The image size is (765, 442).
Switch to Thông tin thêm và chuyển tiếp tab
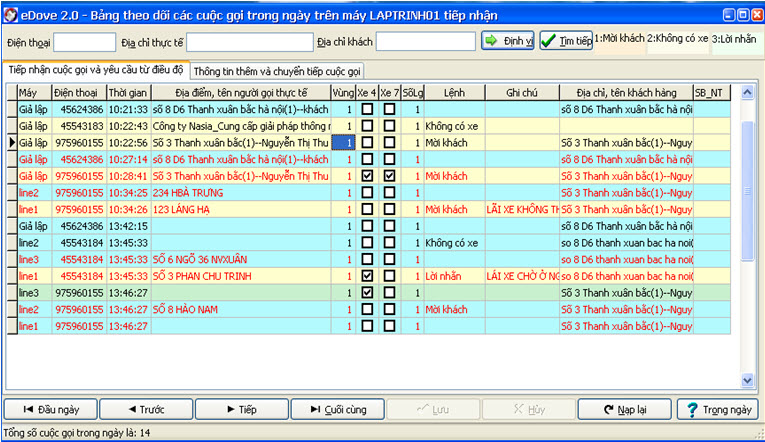277,72
